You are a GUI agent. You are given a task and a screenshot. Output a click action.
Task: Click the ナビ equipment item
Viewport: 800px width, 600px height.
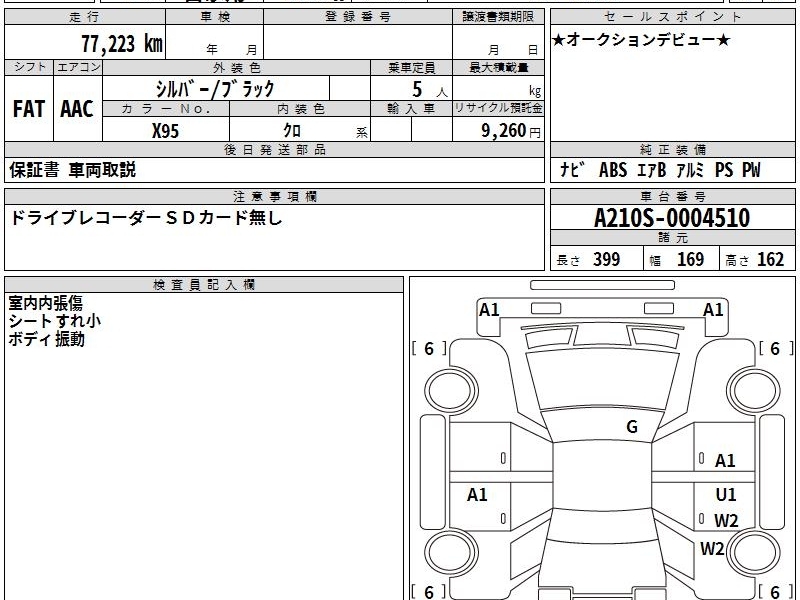pos(572,170)
